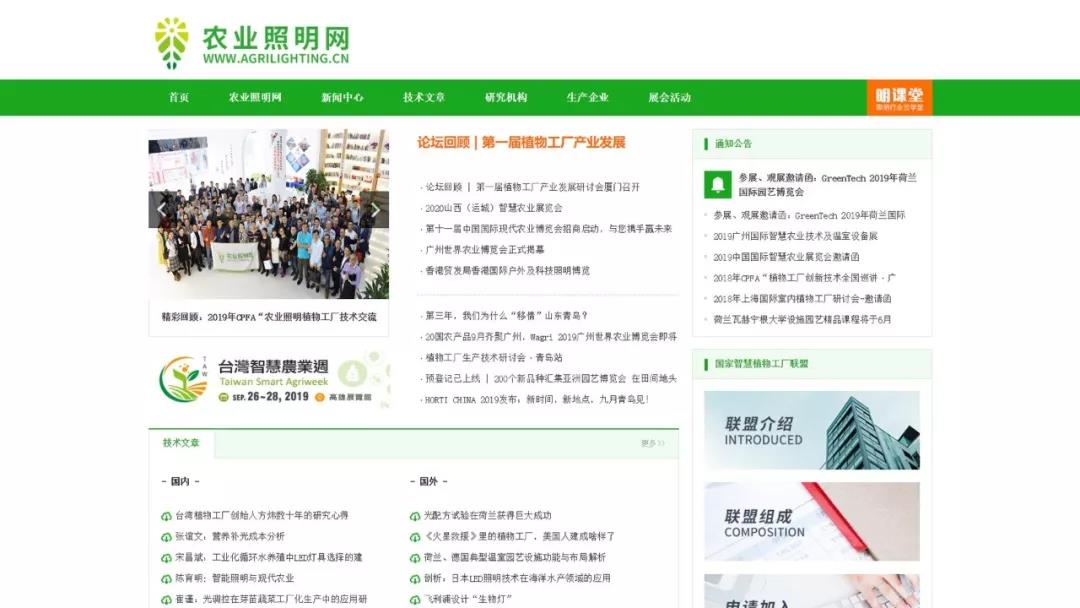The image size is (1080, 608).
Task: Open 2019中国国际智慧农业展览会邀请函 notice
Action: tap(786, 257)
